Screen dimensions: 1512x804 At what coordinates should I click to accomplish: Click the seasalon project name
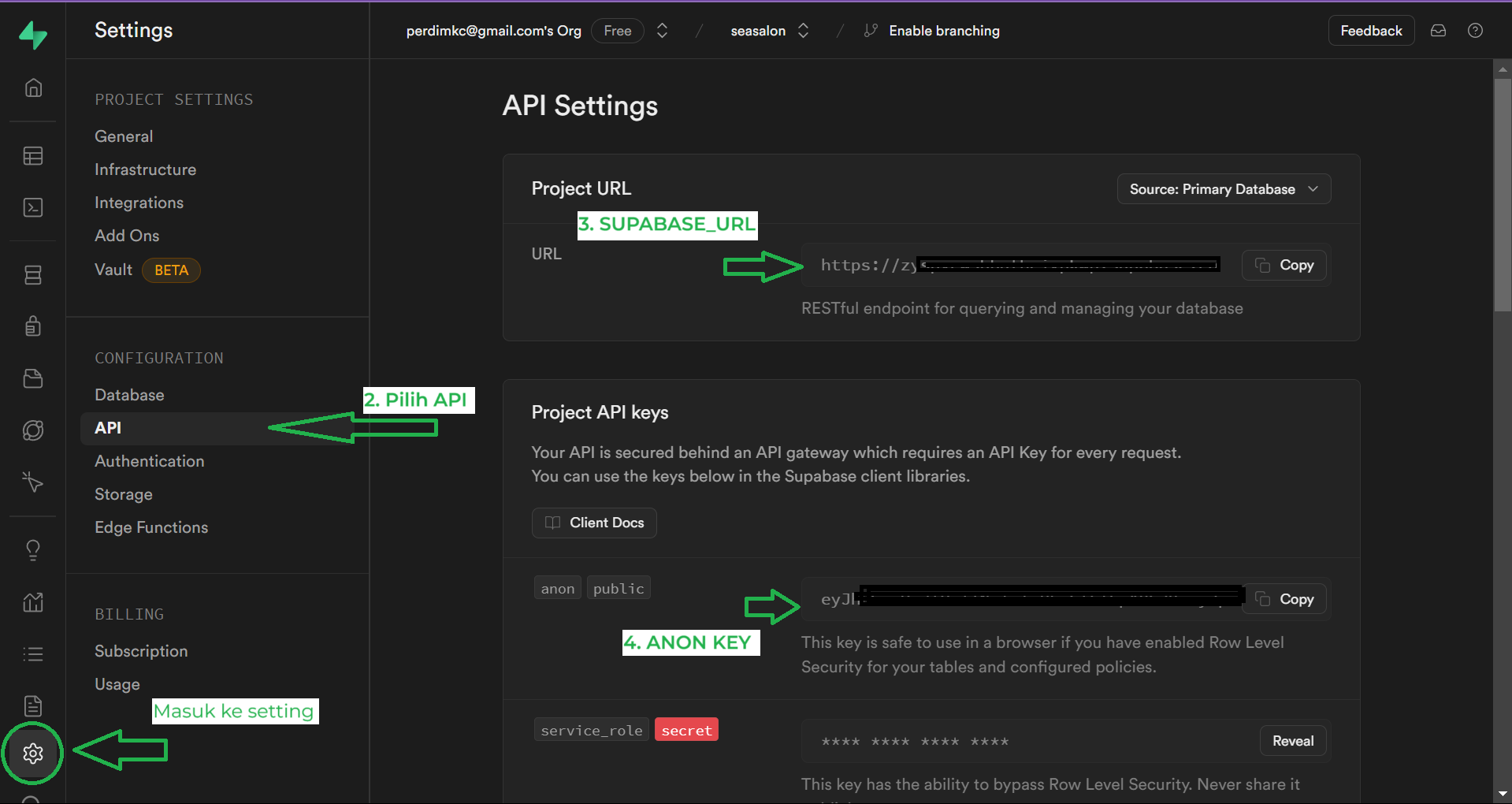click(x=758, y=31)
